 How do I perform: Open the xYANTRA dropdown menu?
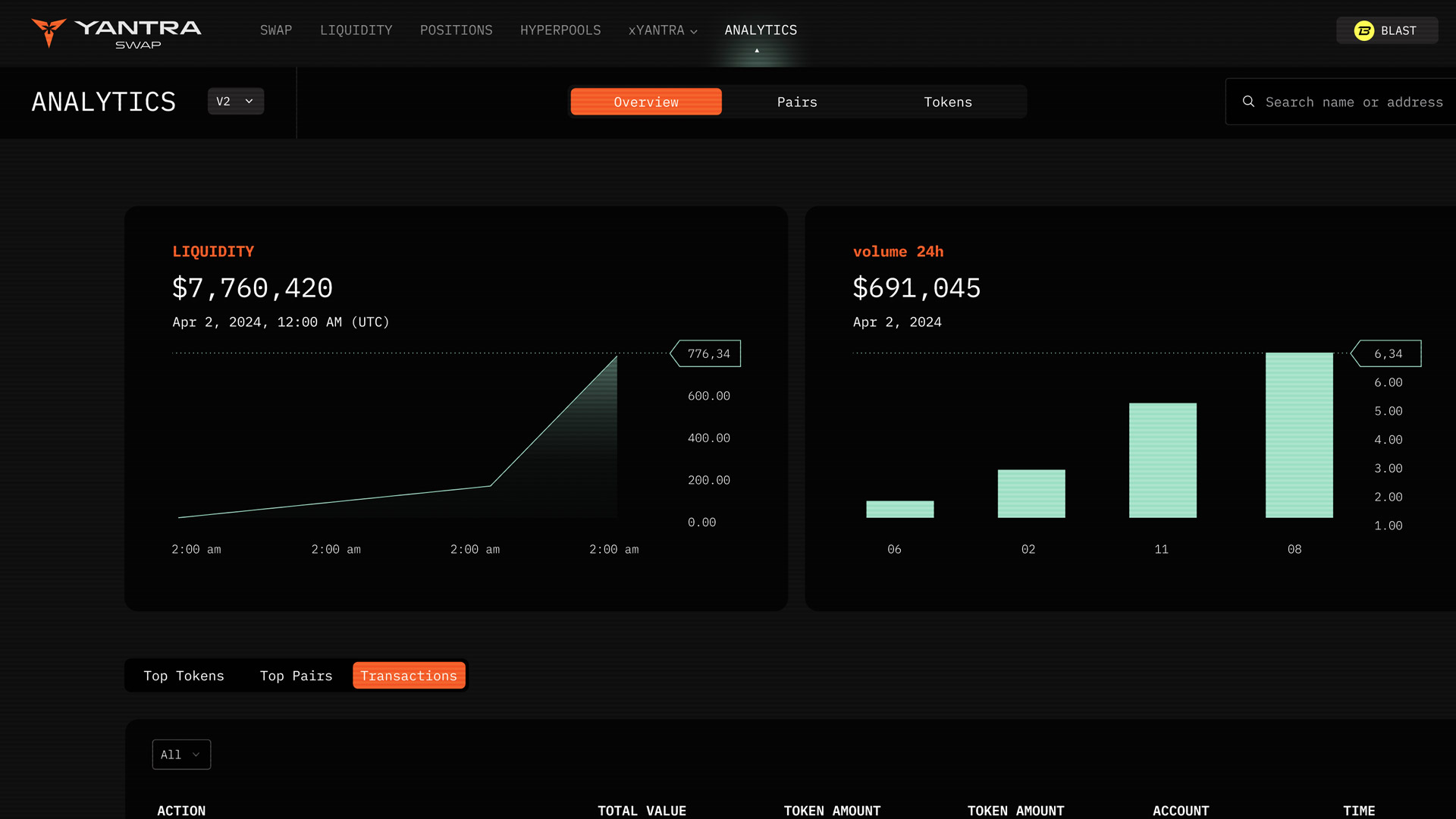pyautogui.click(x=656, y=30)
